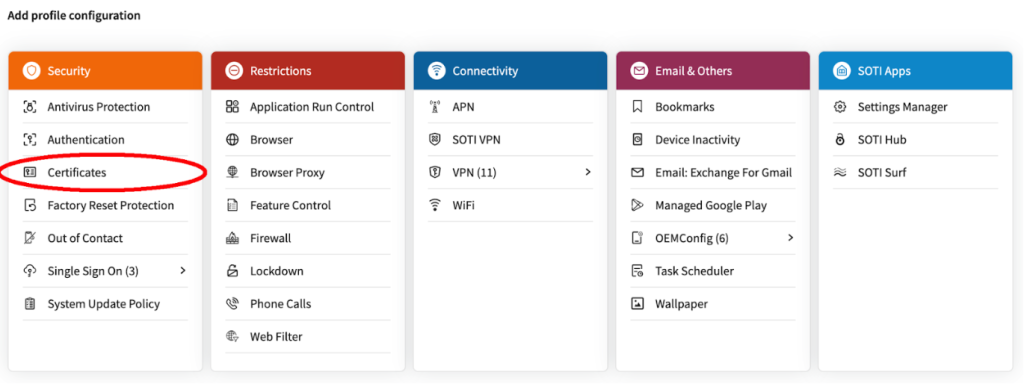Open Email: Exchange For Gmail entry

click(713, 172)
